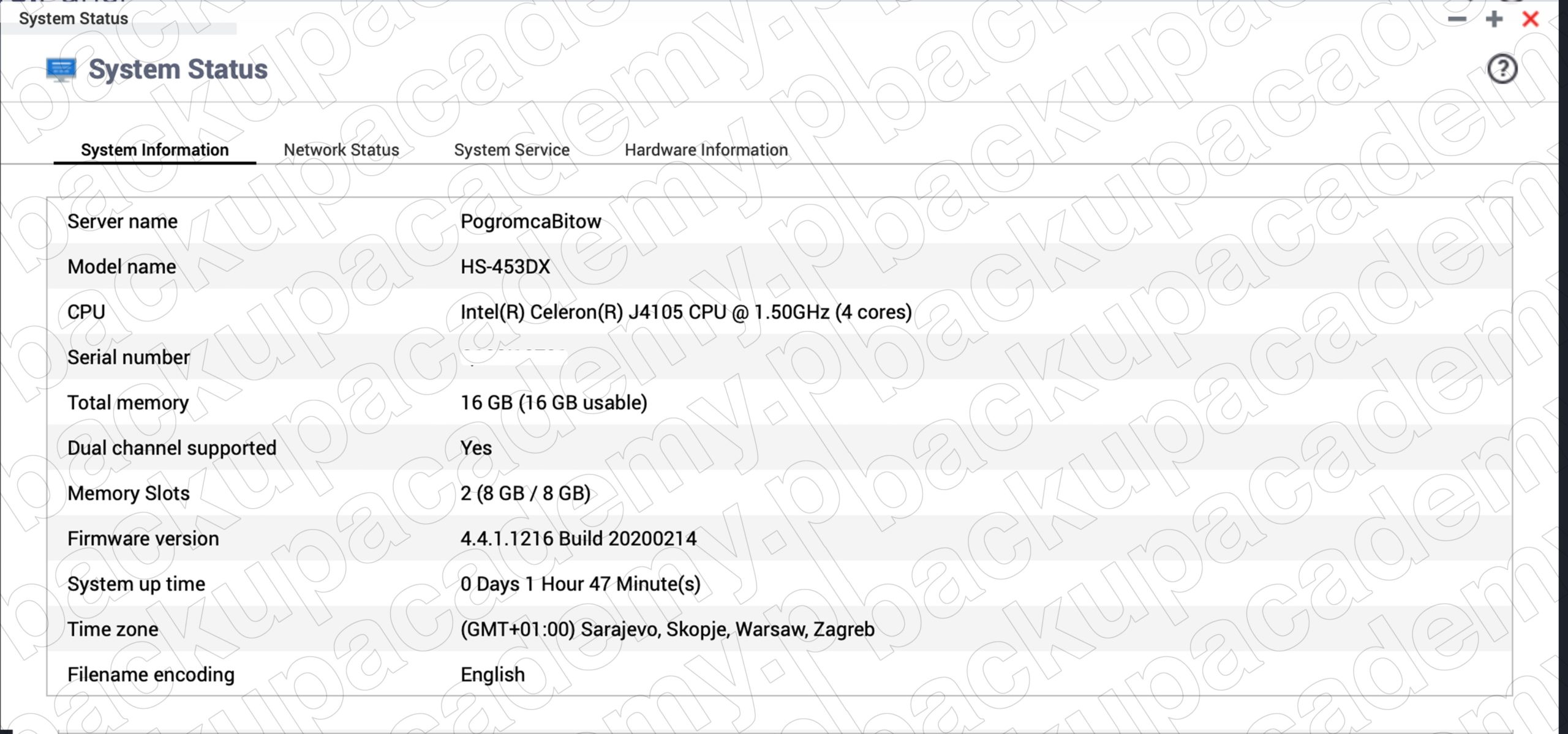Click the System Status monitor icon
Screen dimensions: 1568x734
(61, 70)
